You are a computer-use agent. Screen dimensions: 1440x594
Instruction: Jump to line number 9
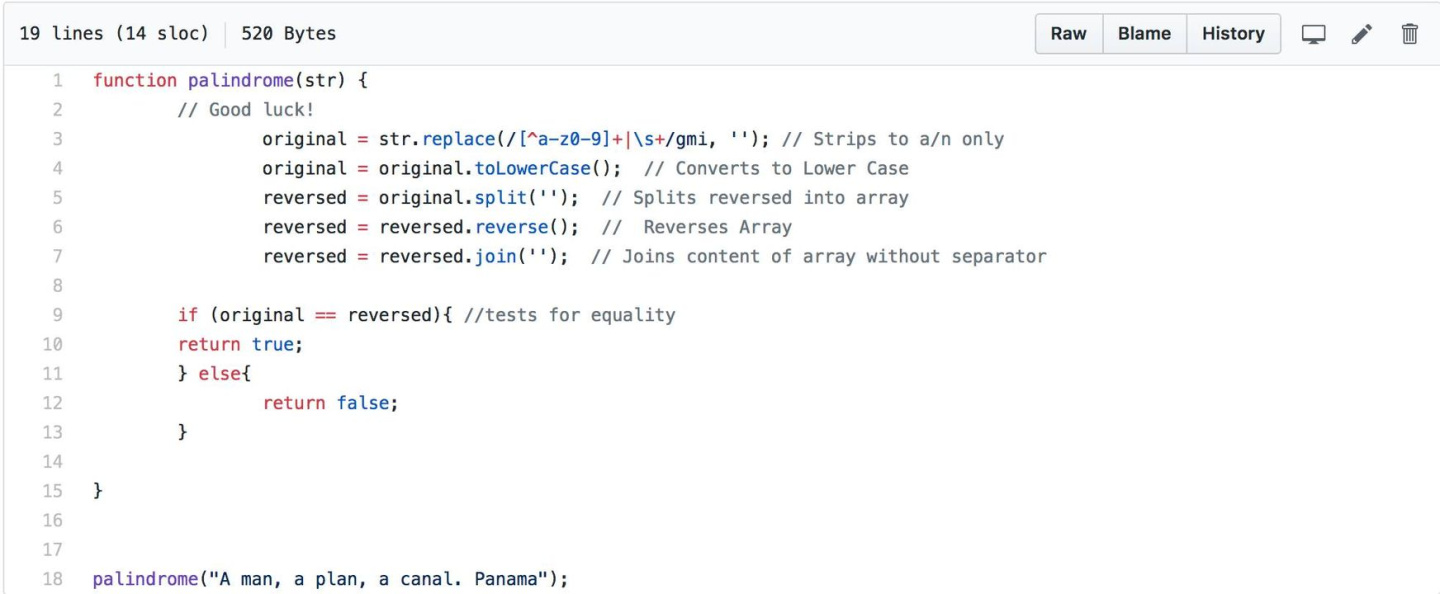click(57, 315)
